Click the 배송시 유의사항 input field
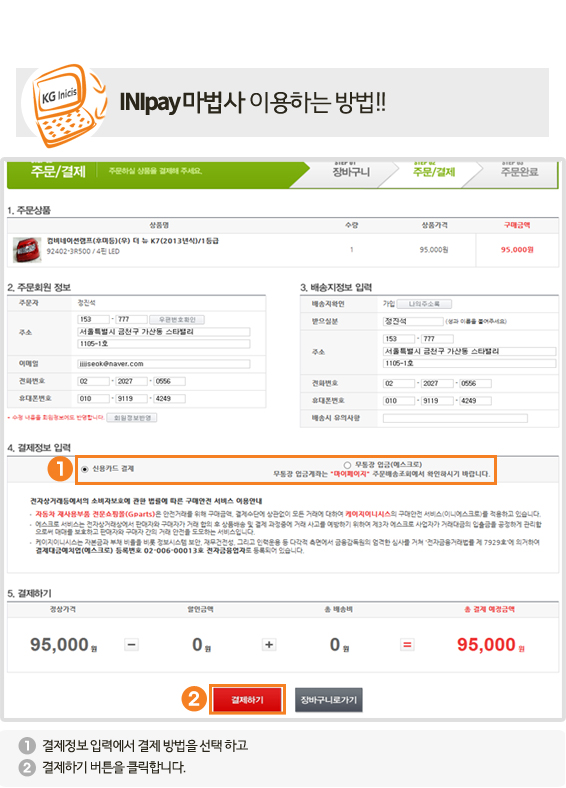This screenshot has height=788, width=566. point(455,418)
